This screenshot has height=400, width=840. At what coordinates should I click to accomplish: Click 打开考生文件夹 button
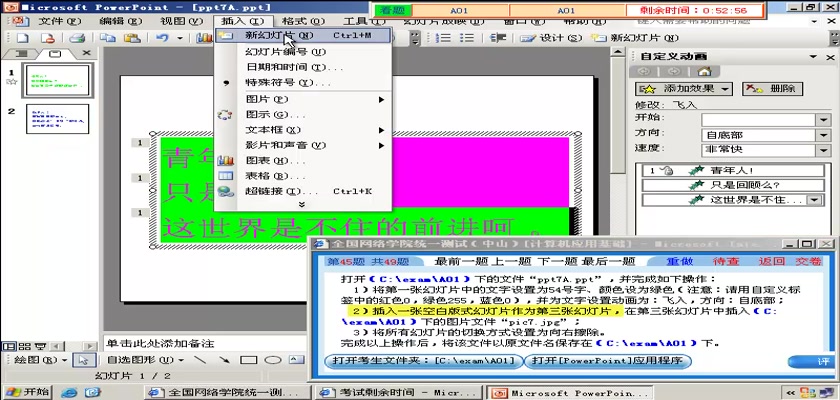click(x=423, y=361)
